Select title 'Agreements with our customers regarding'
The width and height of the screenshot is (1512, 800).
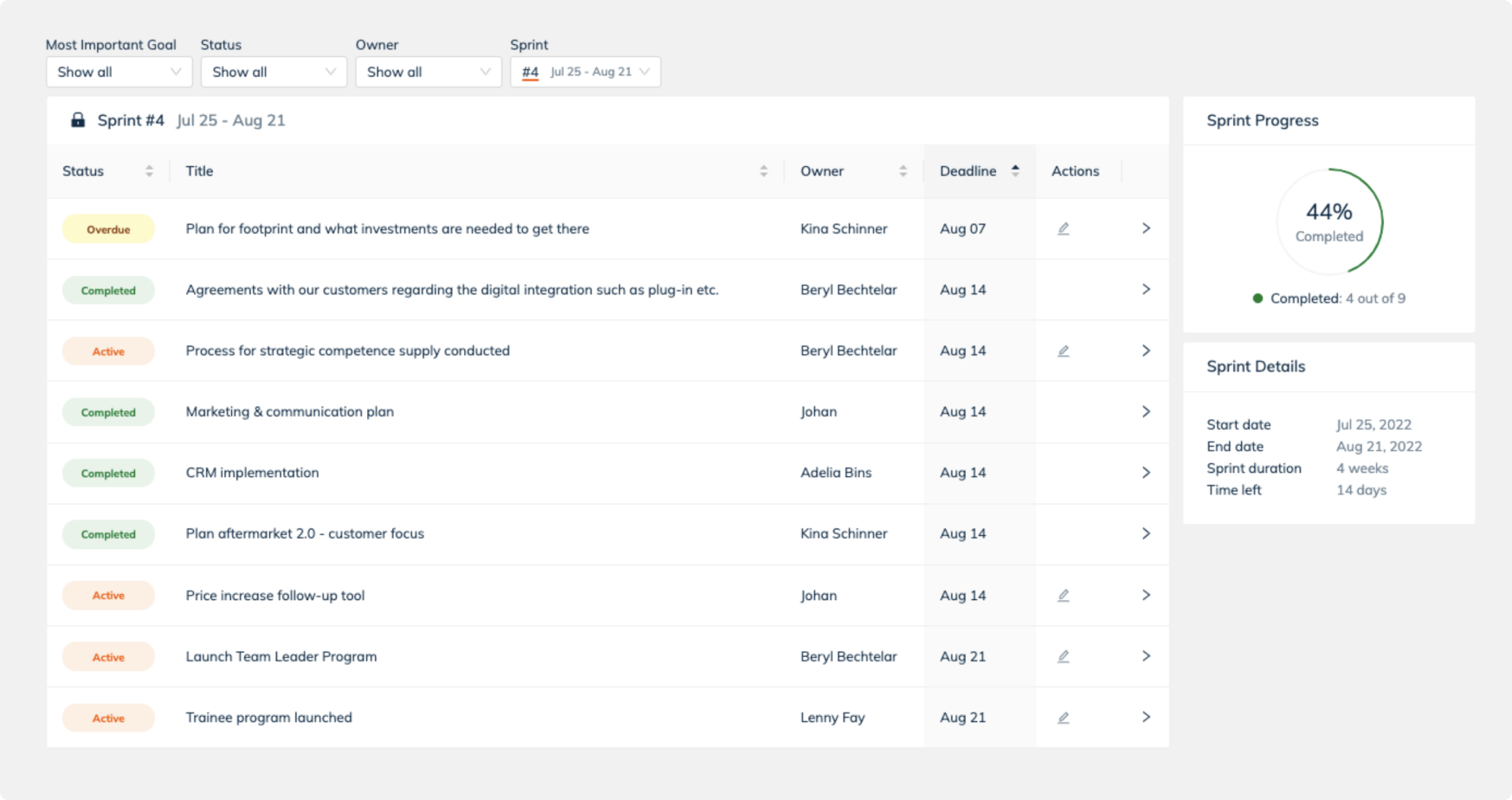coord(452,289)
